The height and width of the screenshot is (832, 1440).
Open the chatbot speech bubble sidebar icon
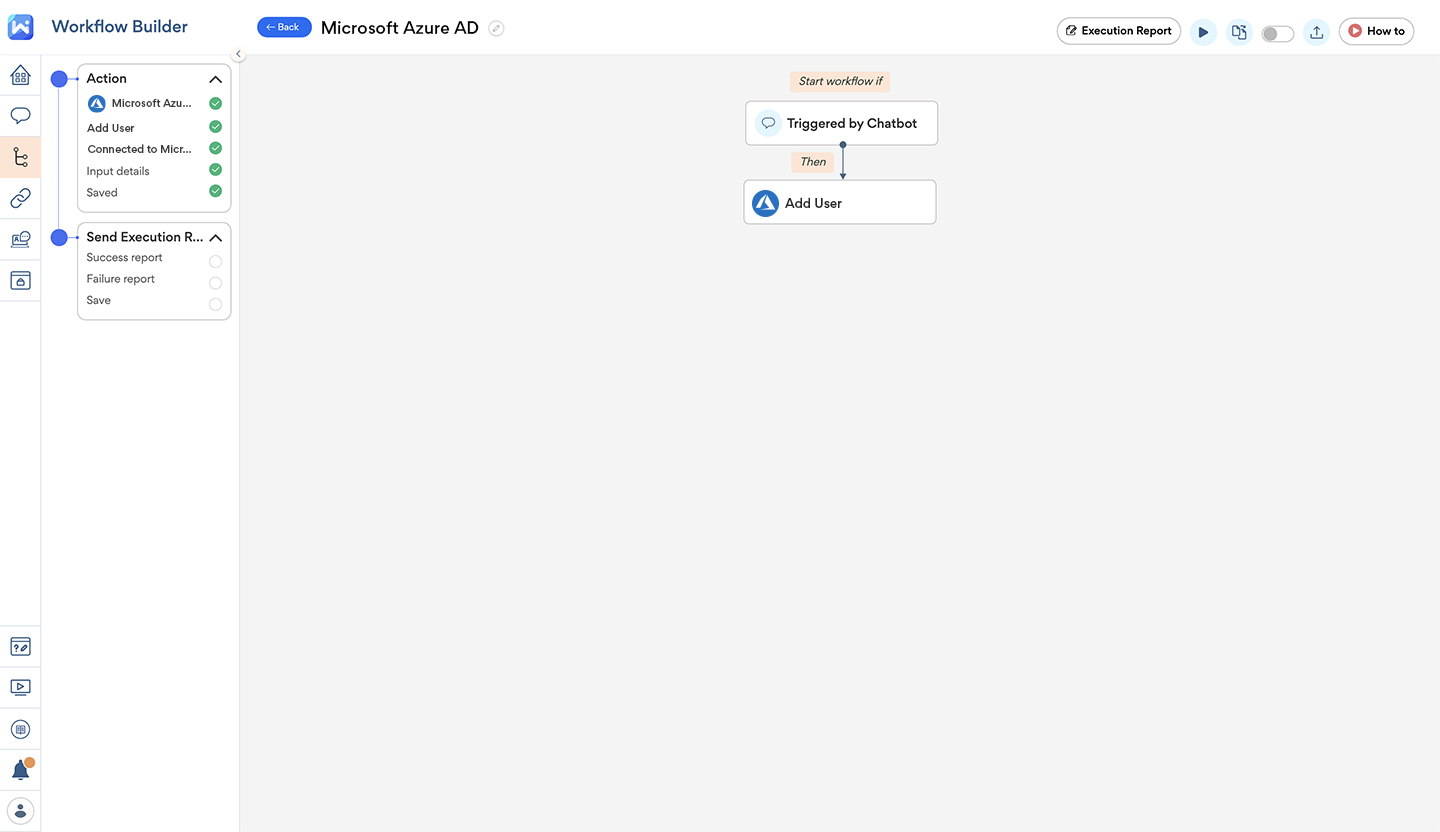point(20,116)
